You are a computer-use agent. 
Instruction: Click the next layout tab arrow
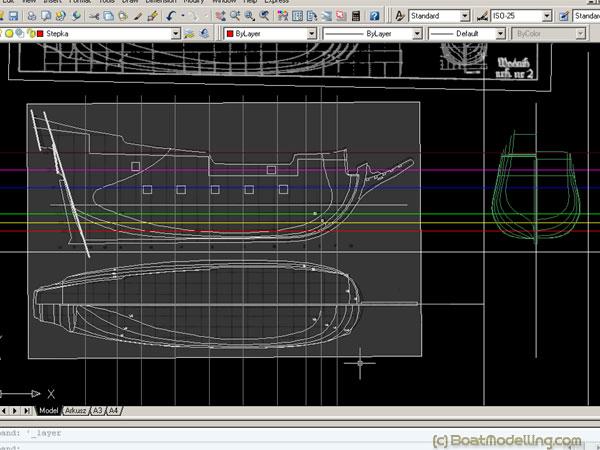point(15,411)
